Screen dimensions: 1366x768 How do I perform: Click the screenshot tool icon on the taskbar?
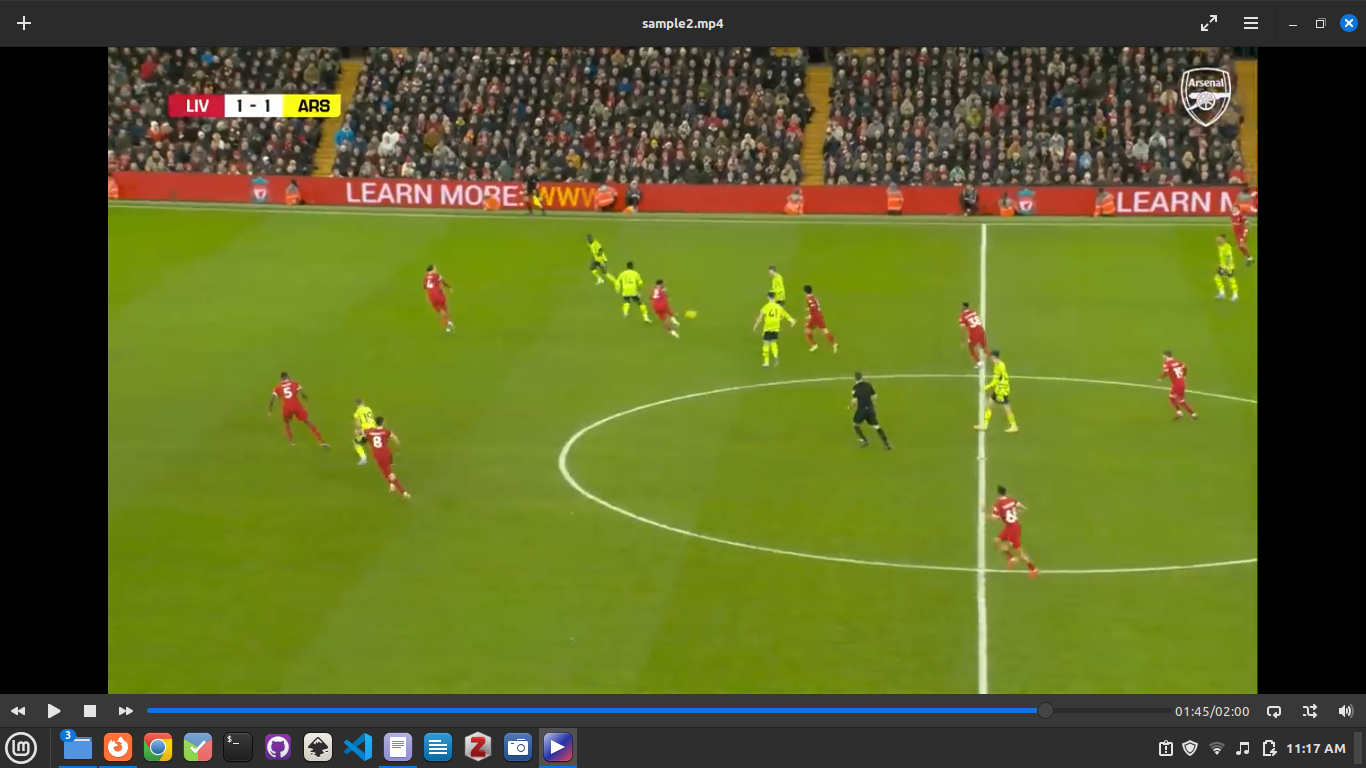click(518, 747)
